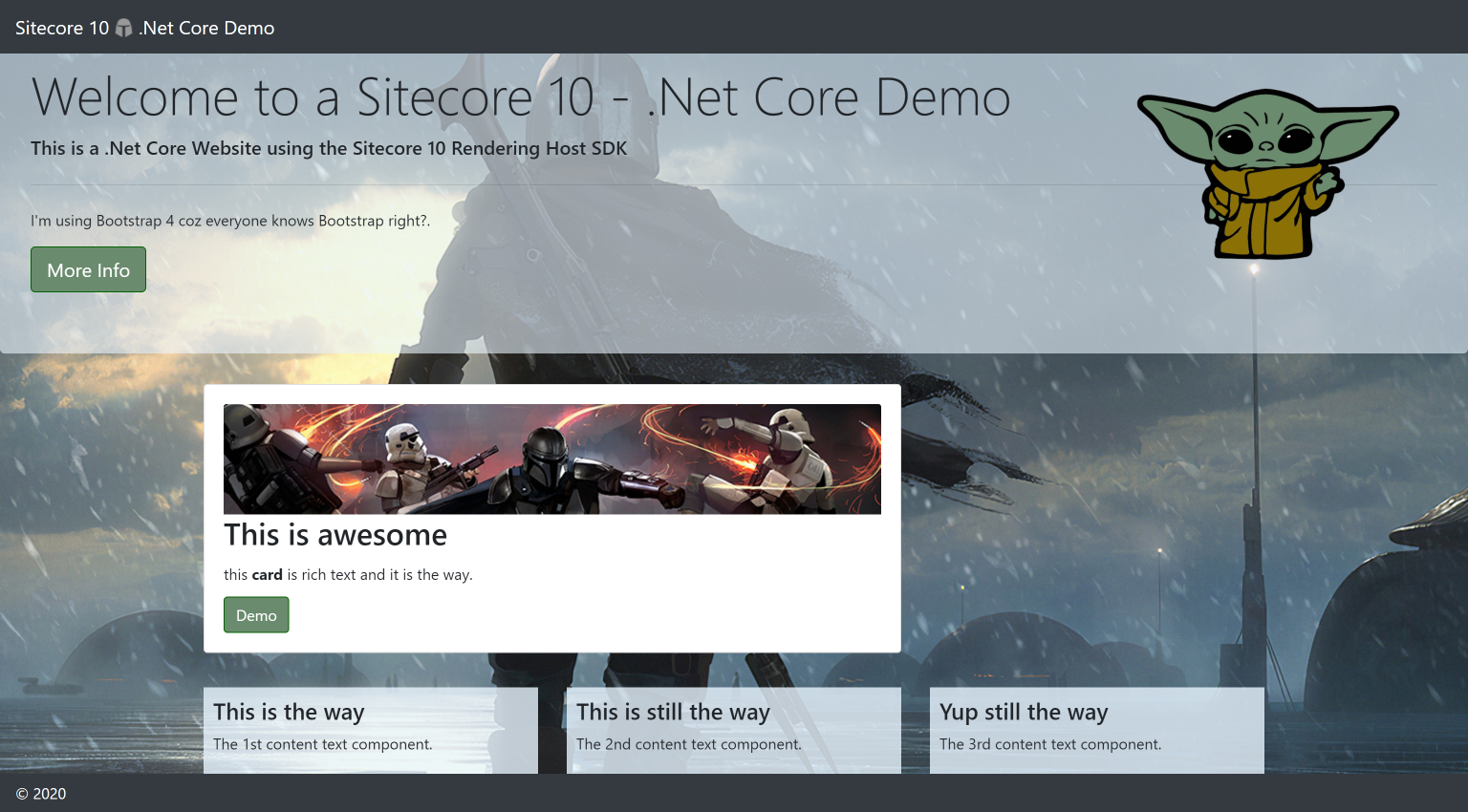Click the Bootstrap 4 description sentence
This screenshot has height=812, width=1468.
click(230, 221)
